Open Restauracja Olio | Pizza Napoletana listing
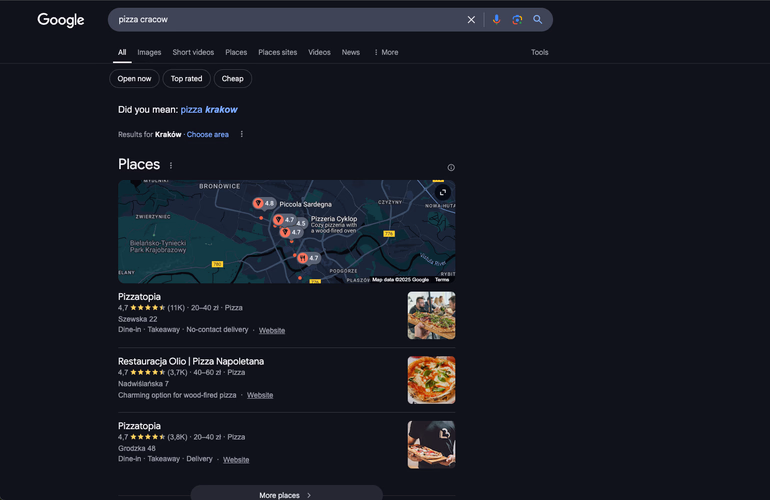 pyautogui.click(x=191, y=361)
